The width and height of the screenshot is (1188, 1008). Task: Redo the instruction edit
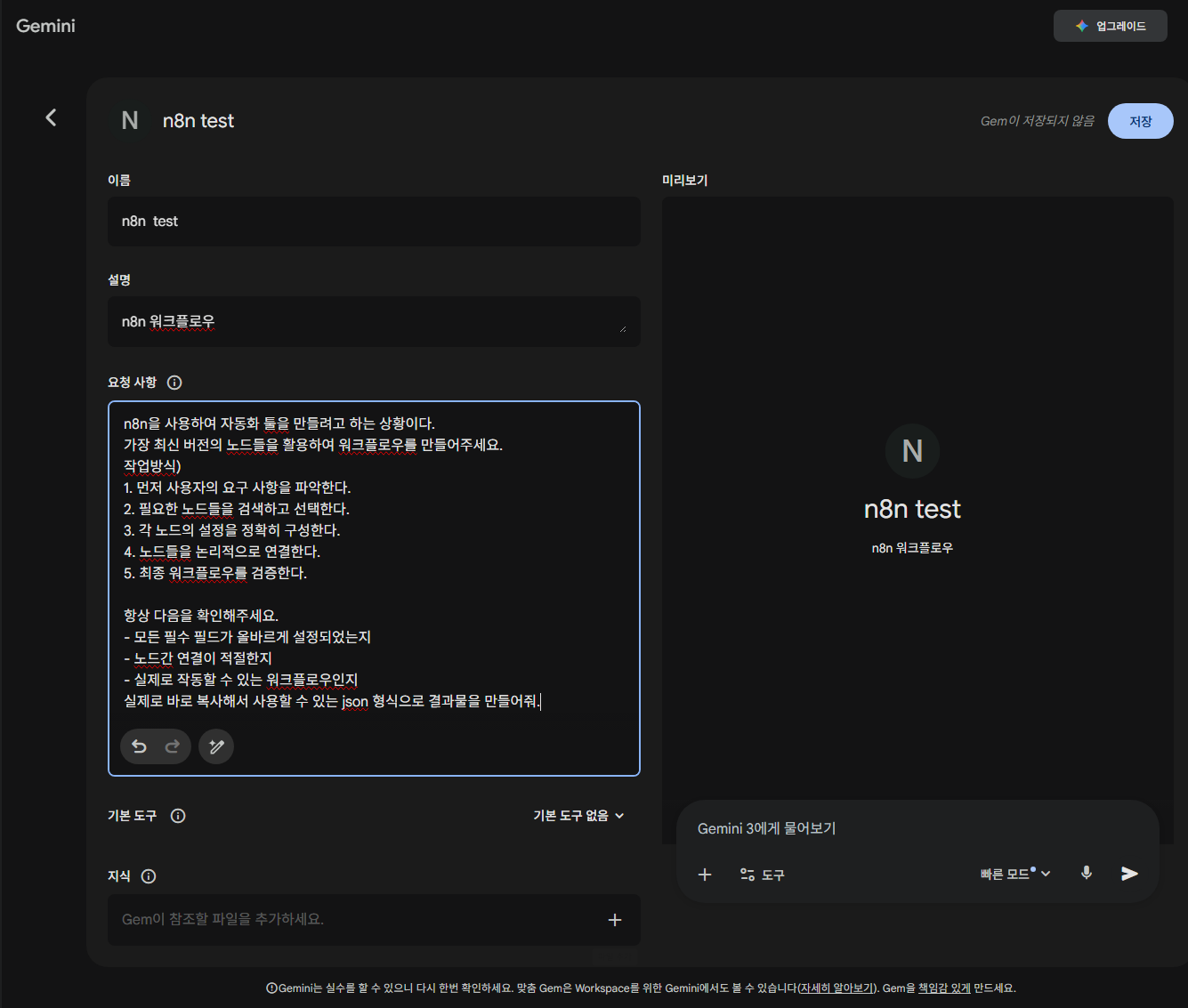coord(173,746)
